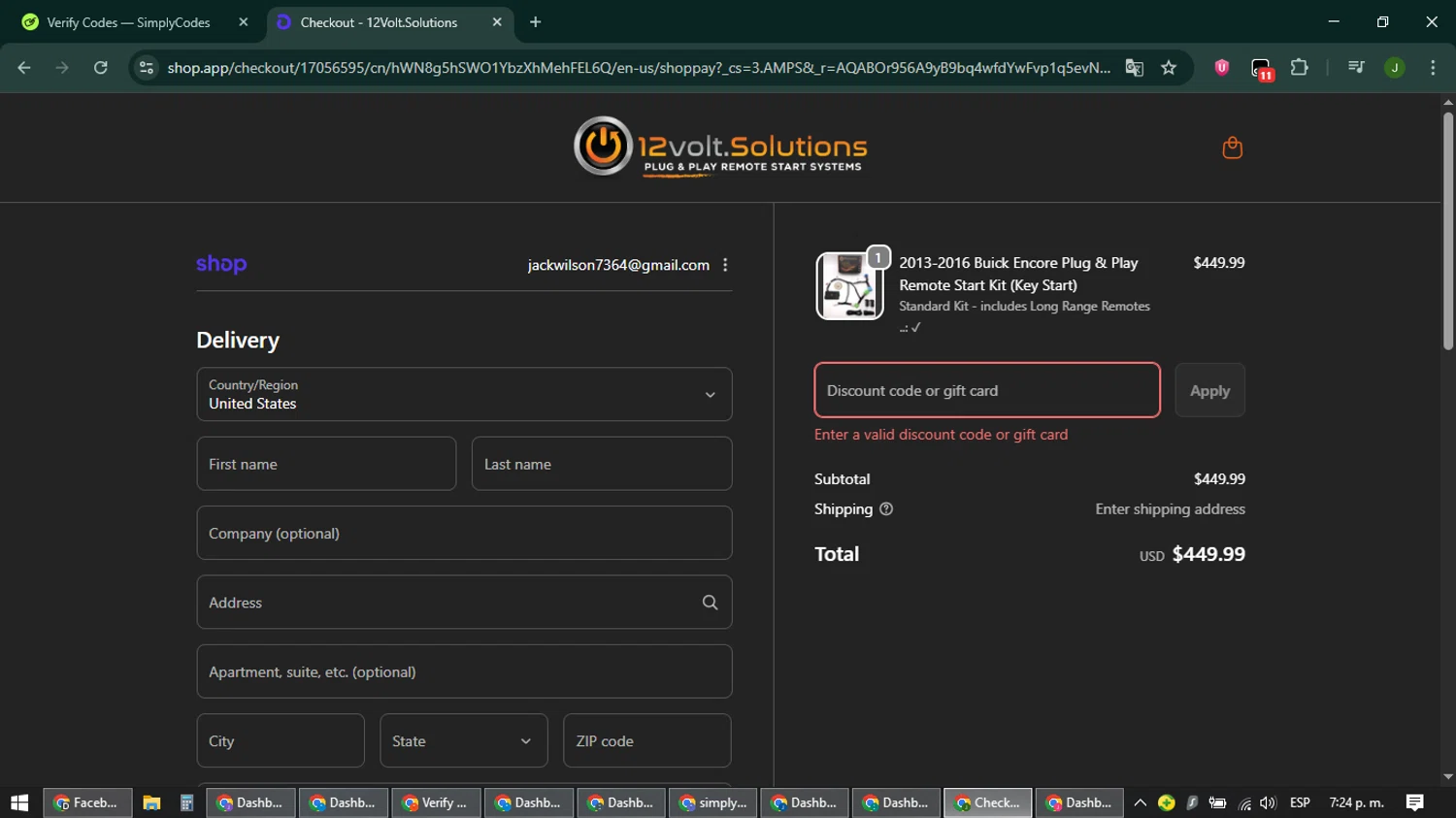This screenshot has height=818, width=1456.
Task: Open the Chrome three-dot menu
Action: click(1433, 67)
